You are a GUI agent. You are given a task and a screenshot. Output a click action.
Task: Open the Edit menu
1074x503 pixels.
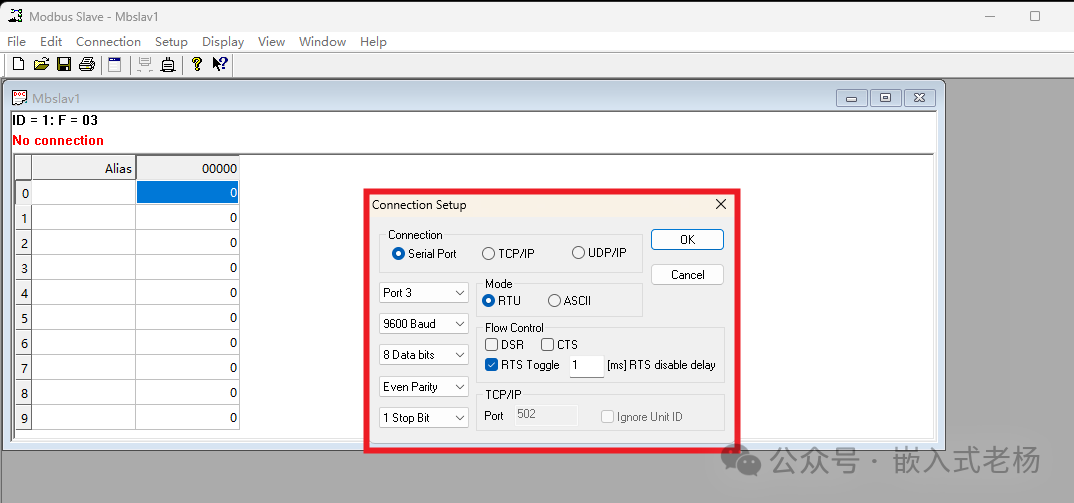pyautogui.click(x=51, y=42)
